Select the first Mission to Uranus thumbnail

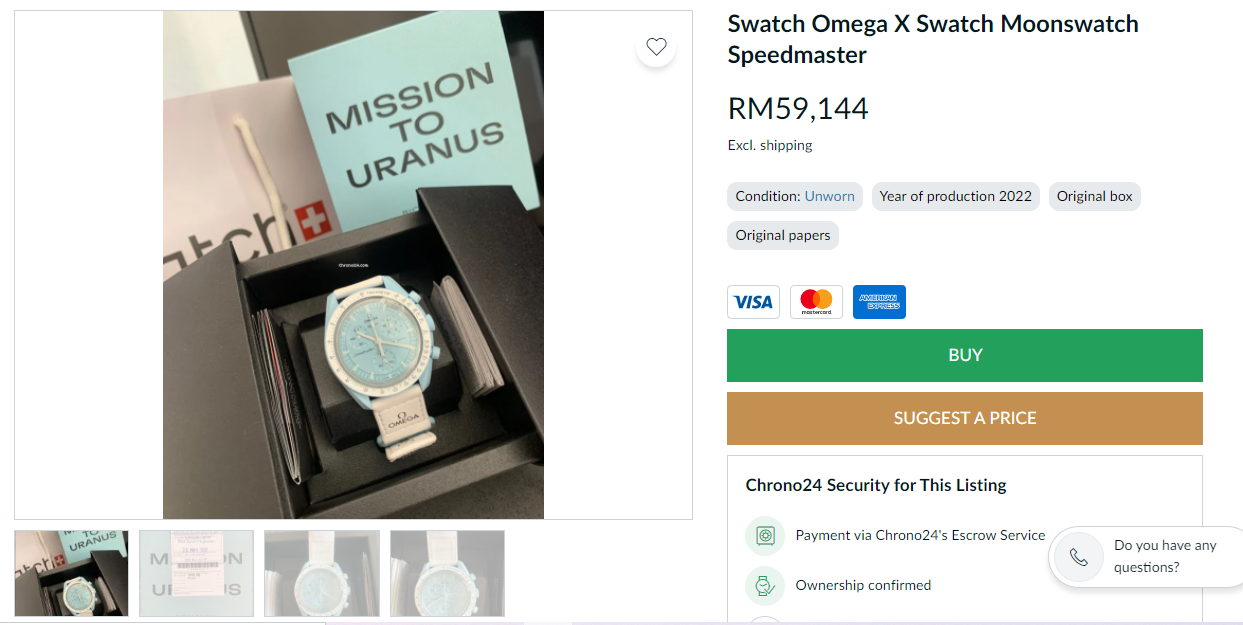pyautogui.click(x=71, y=573)
